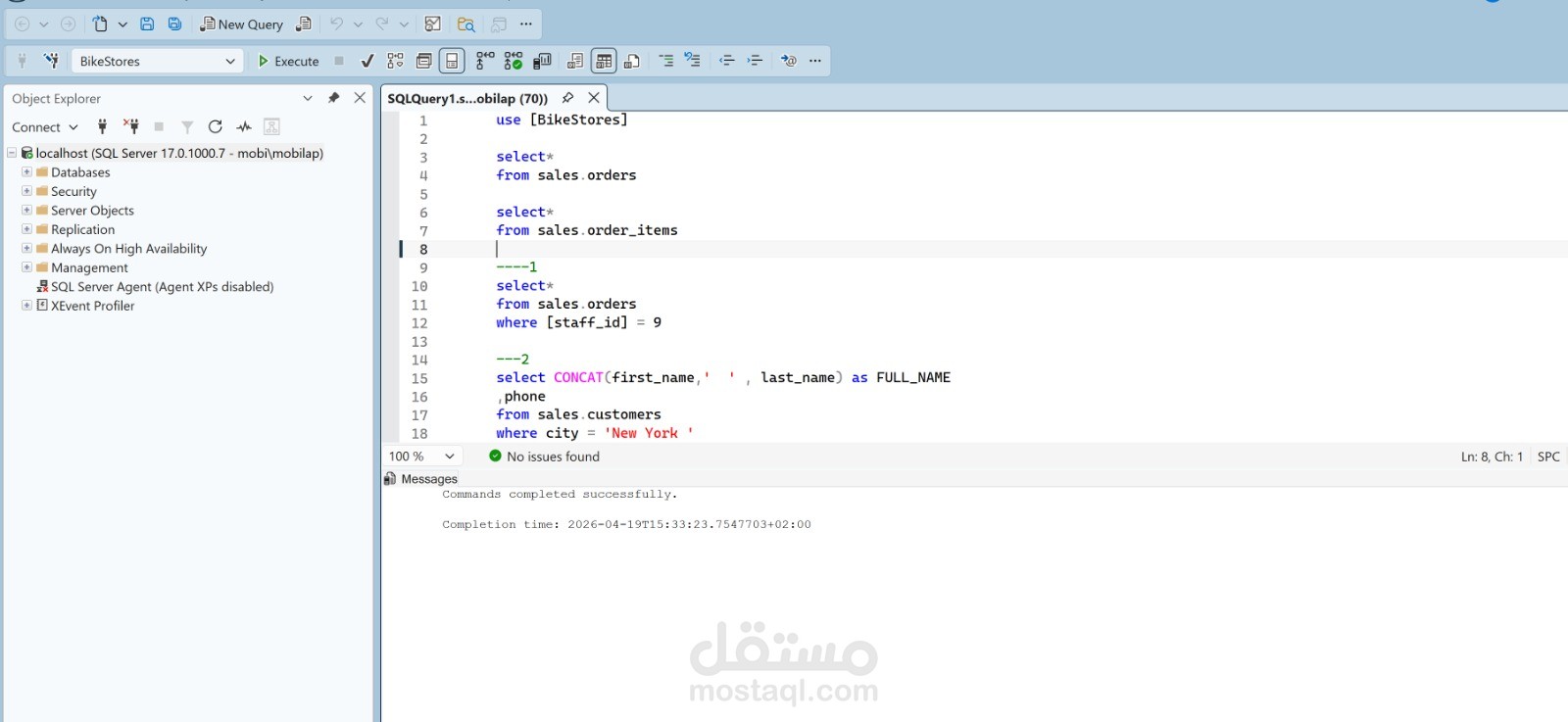Viewport: 1568px width, 722px height.
Task: Toggle Include Actual Execution Plan icon
Action: click(485, 61)
